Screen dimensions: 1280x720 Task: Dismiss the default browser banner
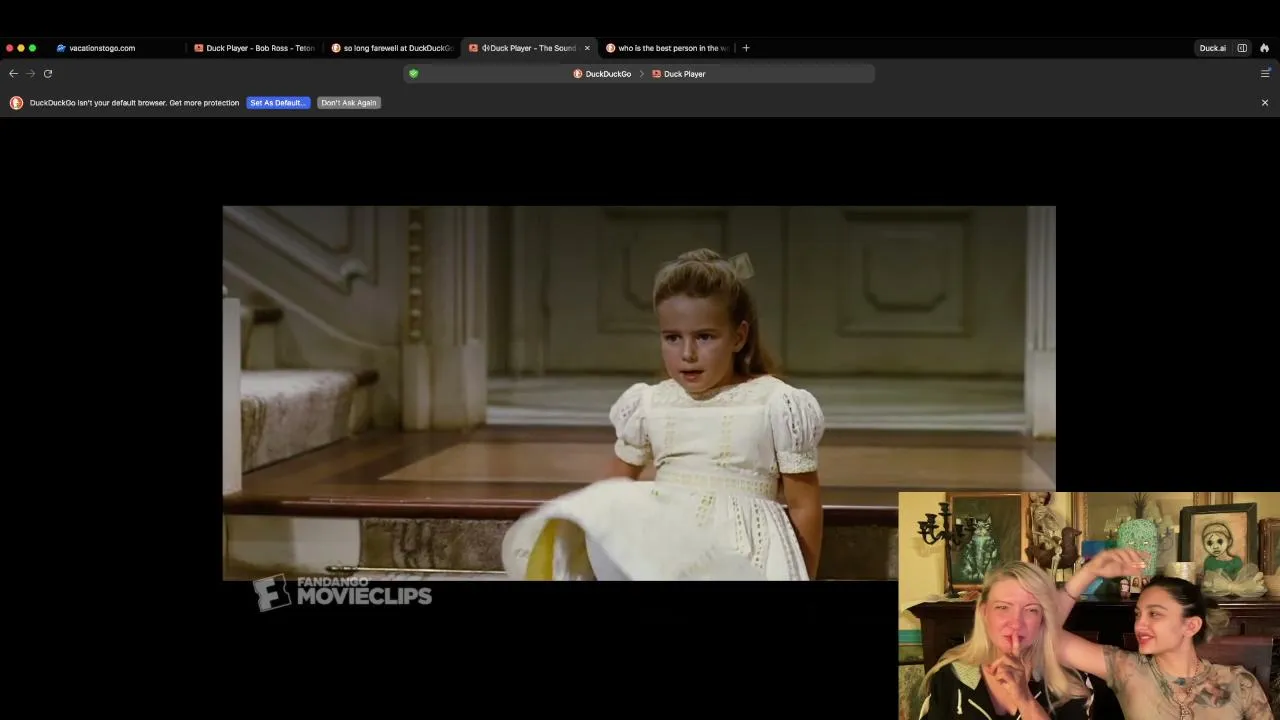click(x=1264, y=102)
